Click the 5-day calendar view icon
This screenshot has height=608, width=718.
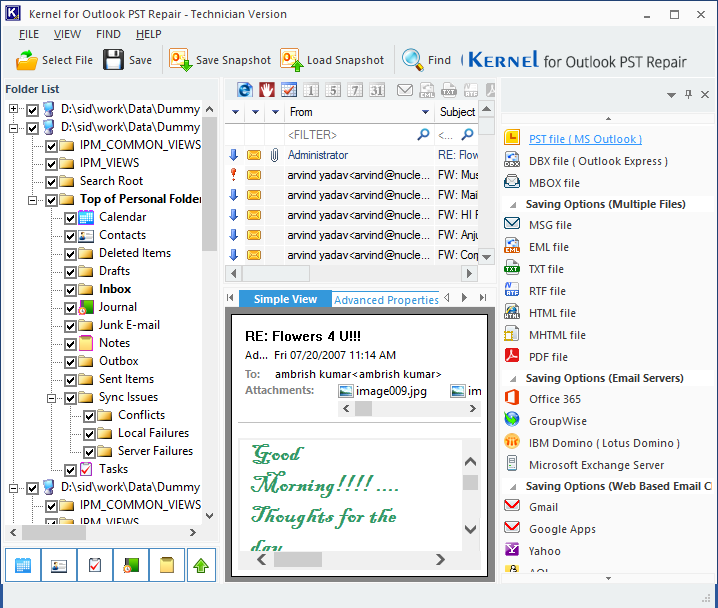click(x=333, y=90)
